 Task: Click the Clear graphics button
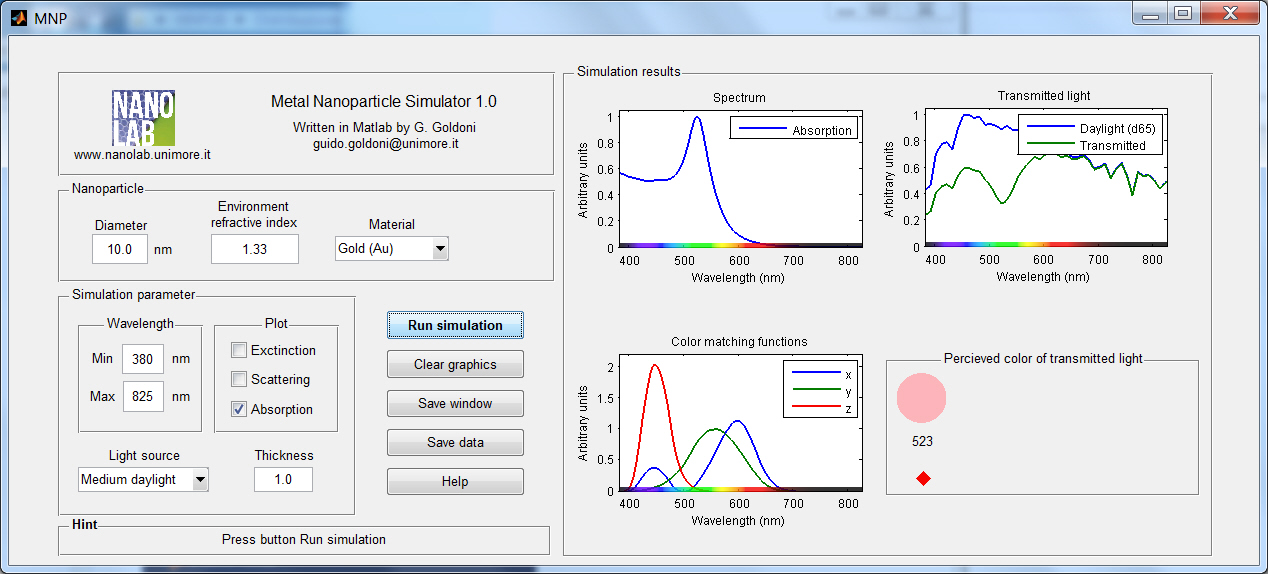455,364
